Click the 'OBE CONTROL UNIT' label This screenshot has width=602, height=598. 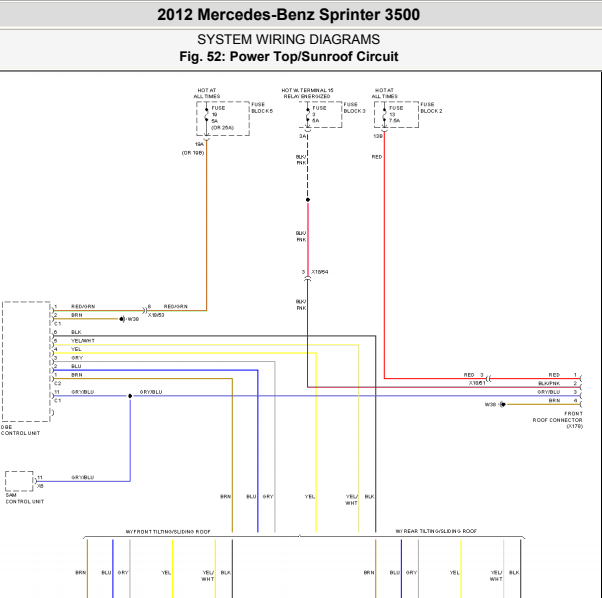coord(20,430)
